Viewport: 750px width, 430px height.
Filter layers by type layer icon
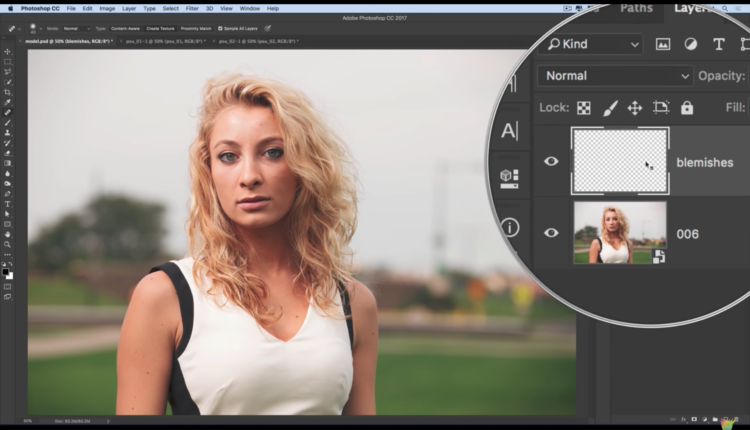point(718,44)
